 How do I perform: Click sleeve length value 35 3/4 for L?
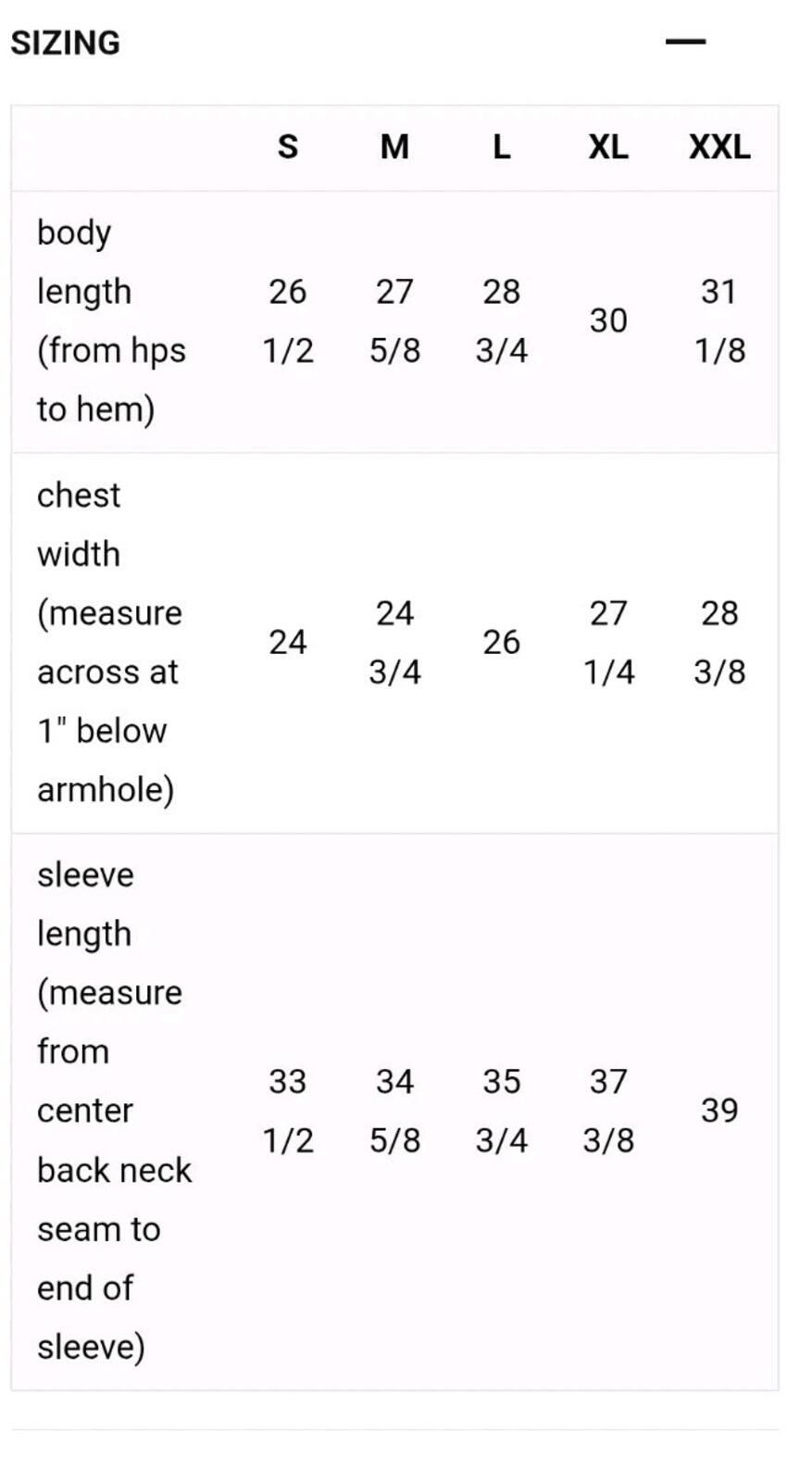[501, 1111]
